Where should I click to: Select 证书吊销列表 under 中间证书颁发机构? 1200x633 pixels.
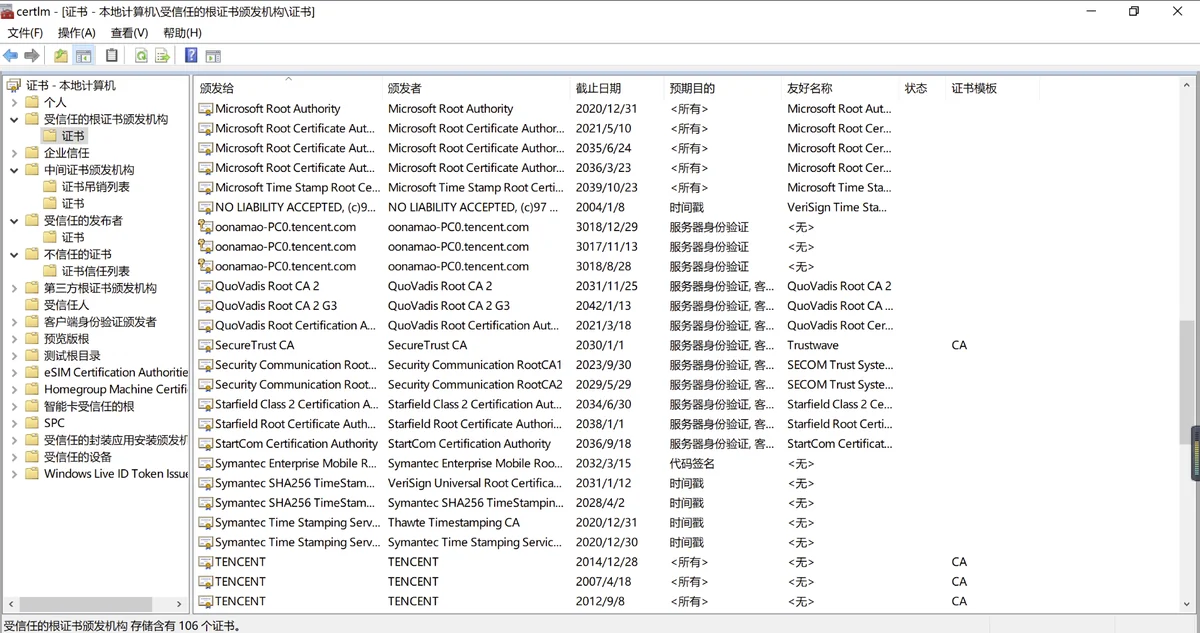point(96,187)
